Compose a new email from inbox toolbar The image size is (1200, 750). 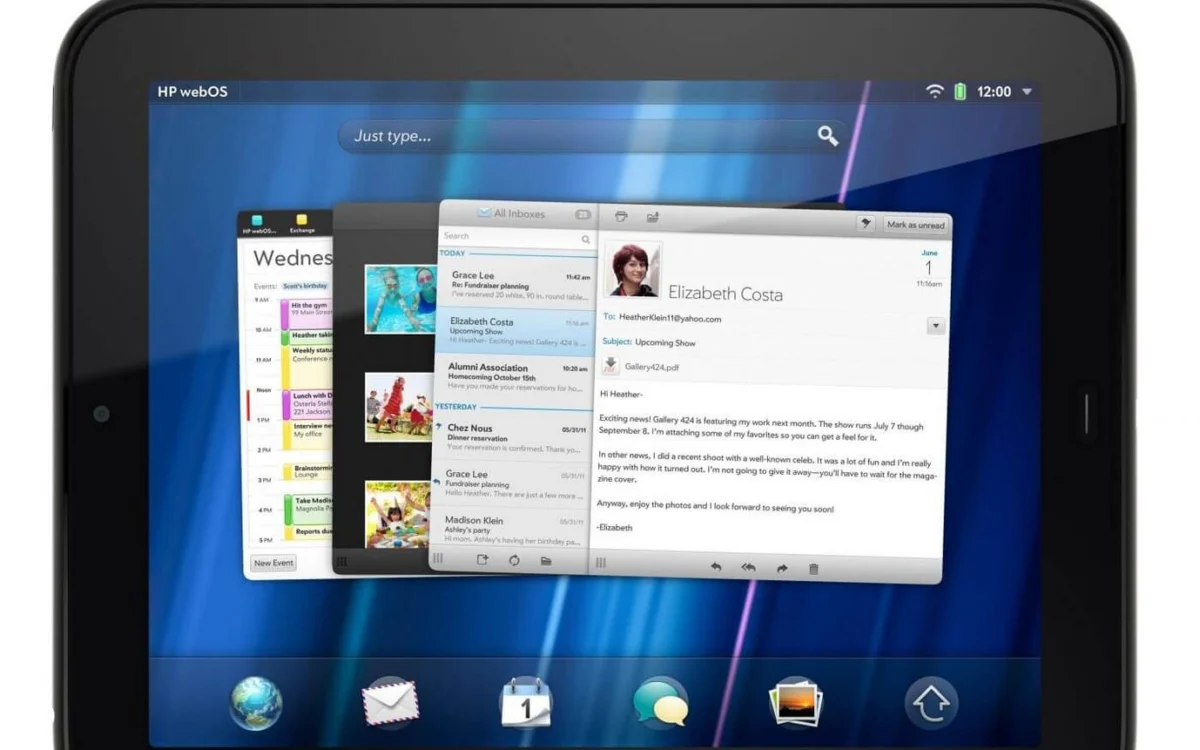(x=482, y=560)
